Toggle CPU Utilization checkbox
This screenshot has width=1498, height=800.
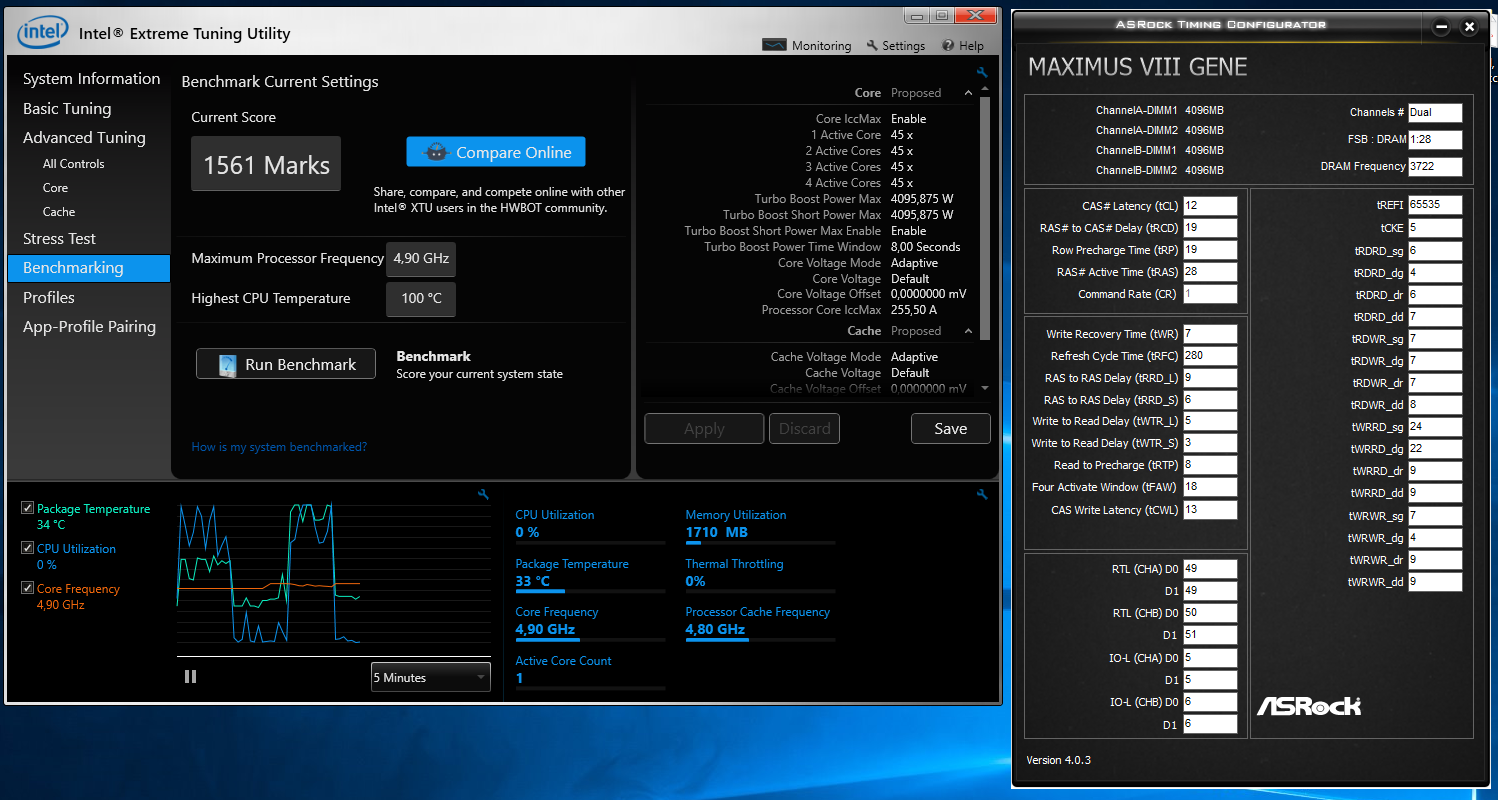point(27,548)
